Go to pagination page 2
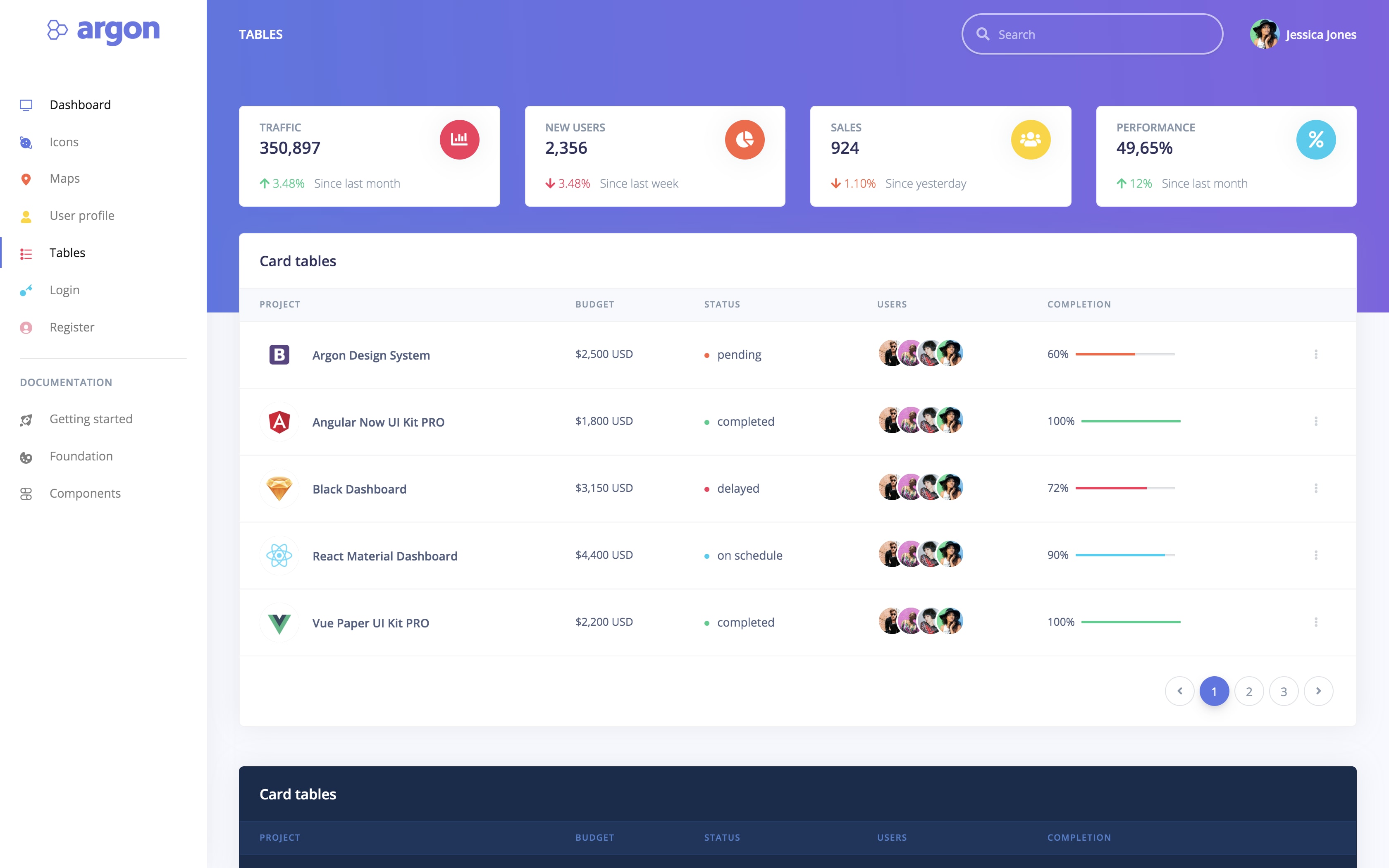The height and width of the screenshot is (868, 1389). [x=1249, y=691]
